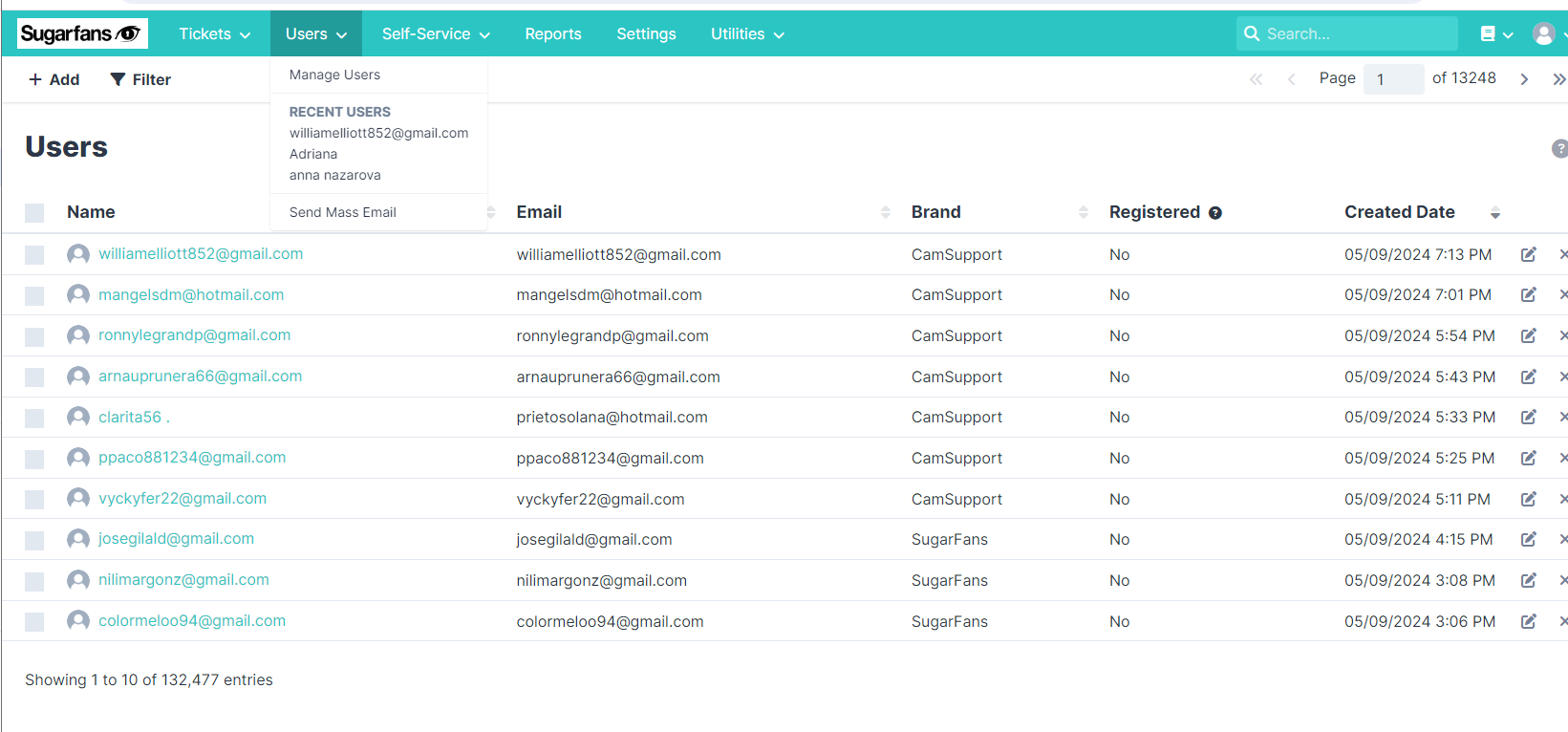Click the Sugarfans logo
Viewport: 1568px width, 732px height.
82,33
